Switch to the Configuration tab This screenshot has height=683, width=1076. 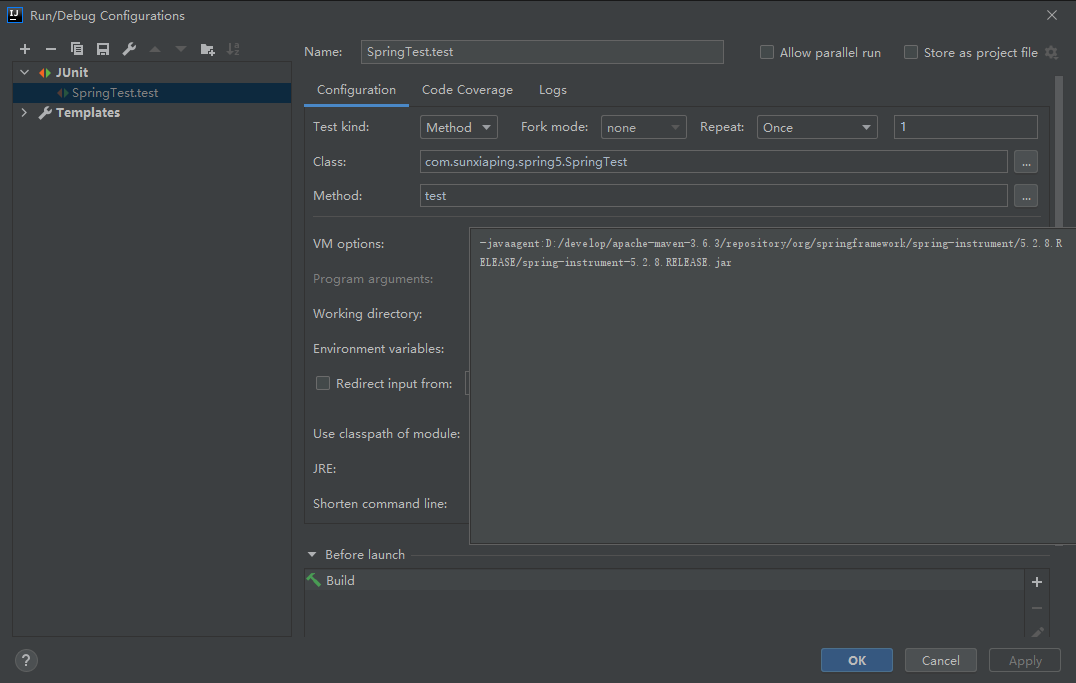tap(356, 90)
